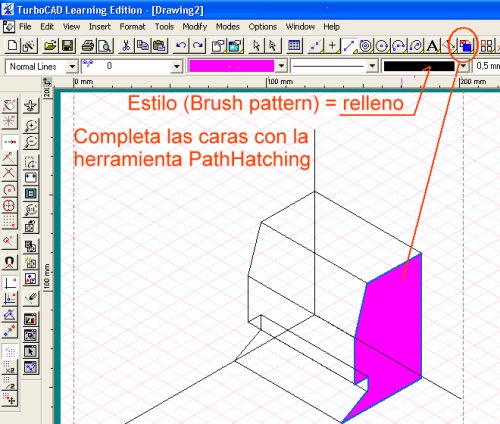Click the black brush pattern swatch
The width and height of the screenshot is (500, 424).
pyautogui.click(x=419, y=66)
